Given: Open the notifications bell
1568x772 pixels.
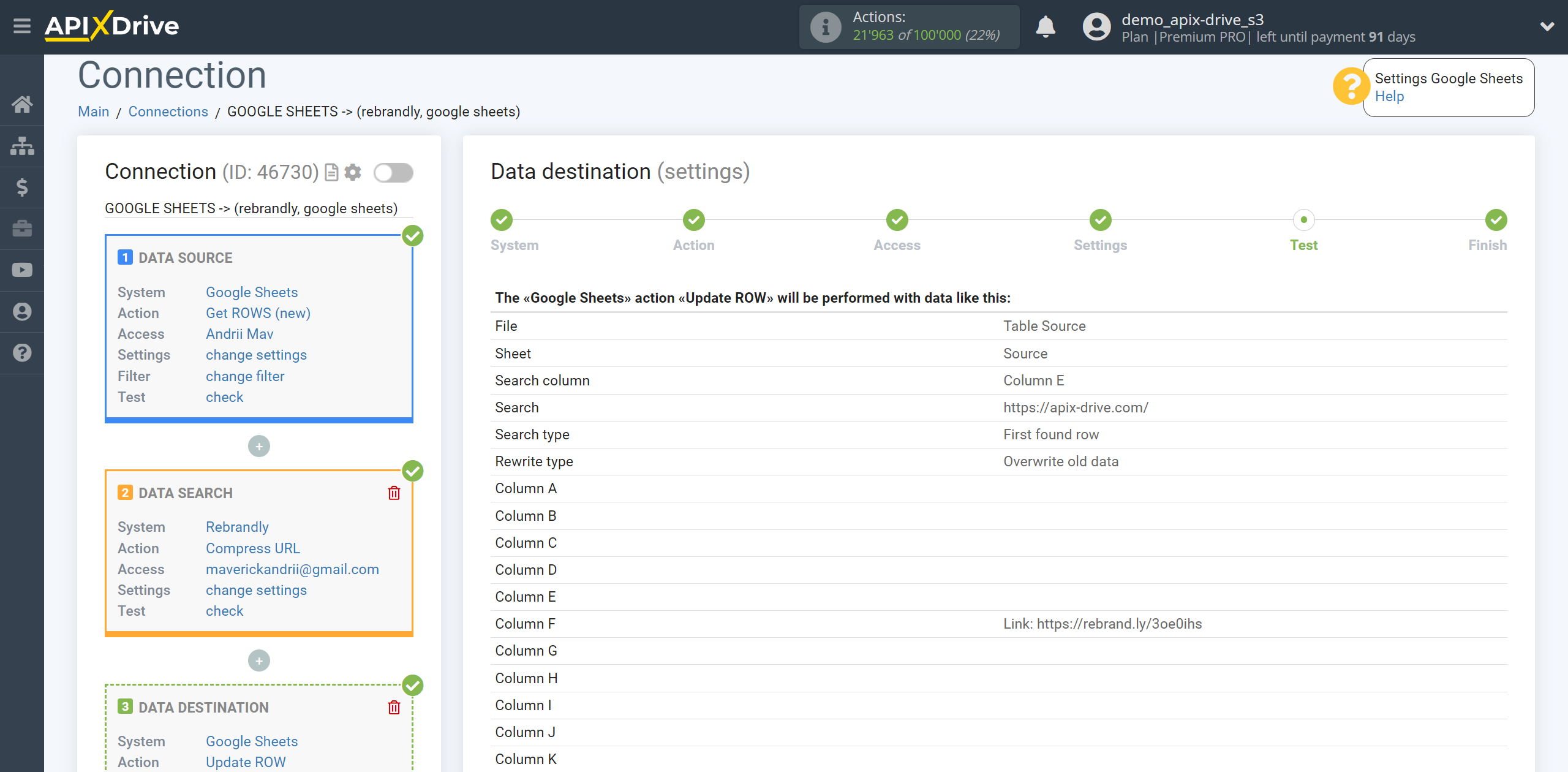Looking at the screenshot, I should [x=1046, y=27].
